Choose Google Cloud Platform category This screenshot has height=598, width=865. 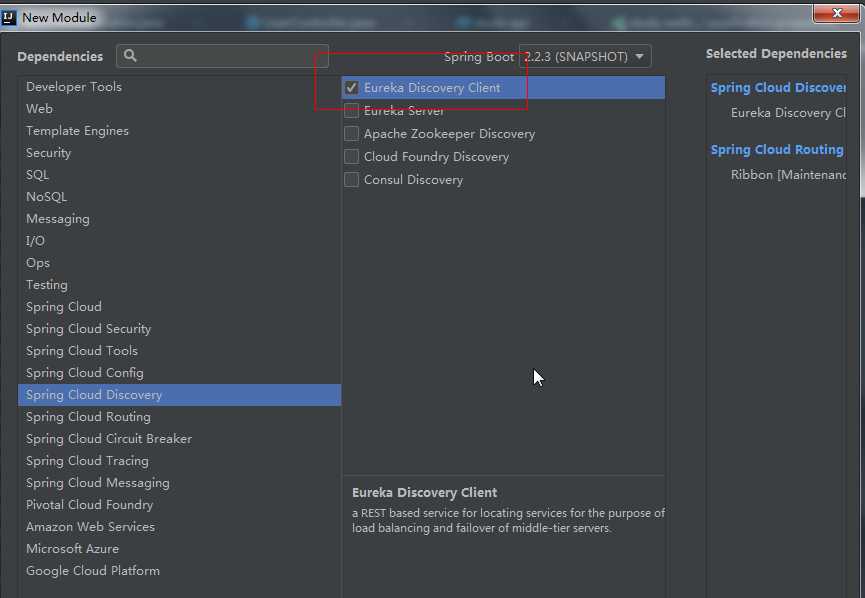click(179, 572)
